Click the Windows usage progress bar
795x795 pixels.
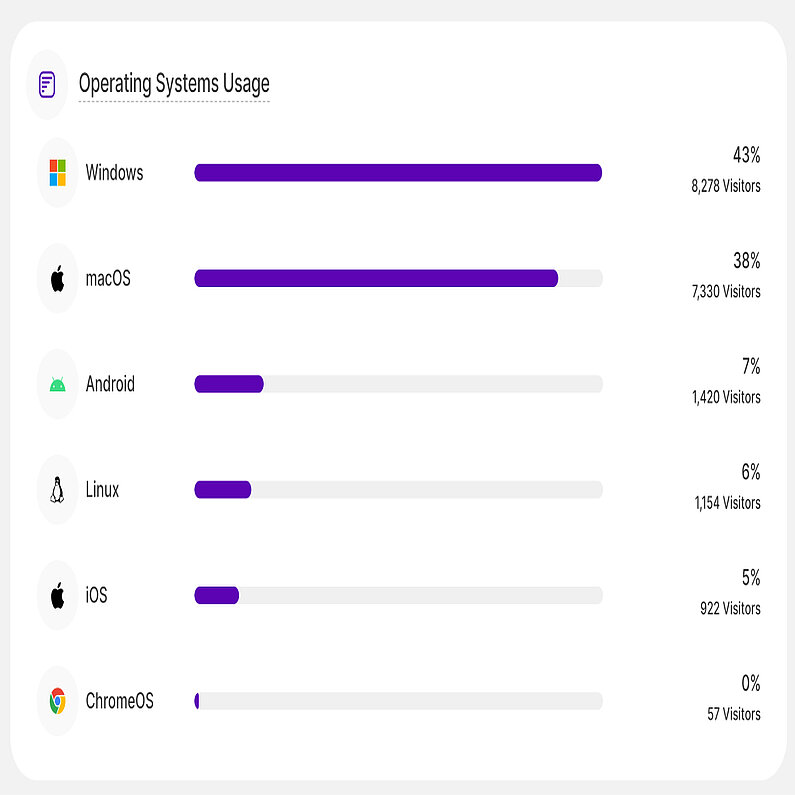[398, 173]
